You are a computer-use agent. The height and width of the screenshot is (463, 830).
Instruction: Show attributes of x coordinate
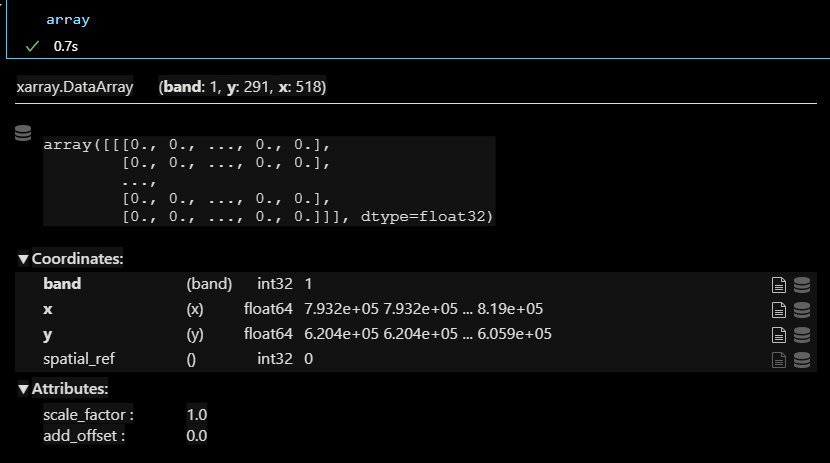(779, 310)
